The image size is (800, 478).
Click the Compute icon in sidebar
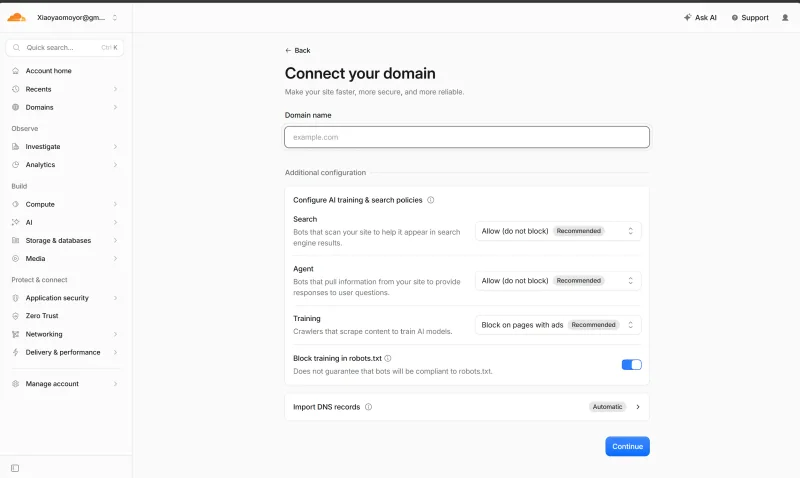tap(15, 204)
